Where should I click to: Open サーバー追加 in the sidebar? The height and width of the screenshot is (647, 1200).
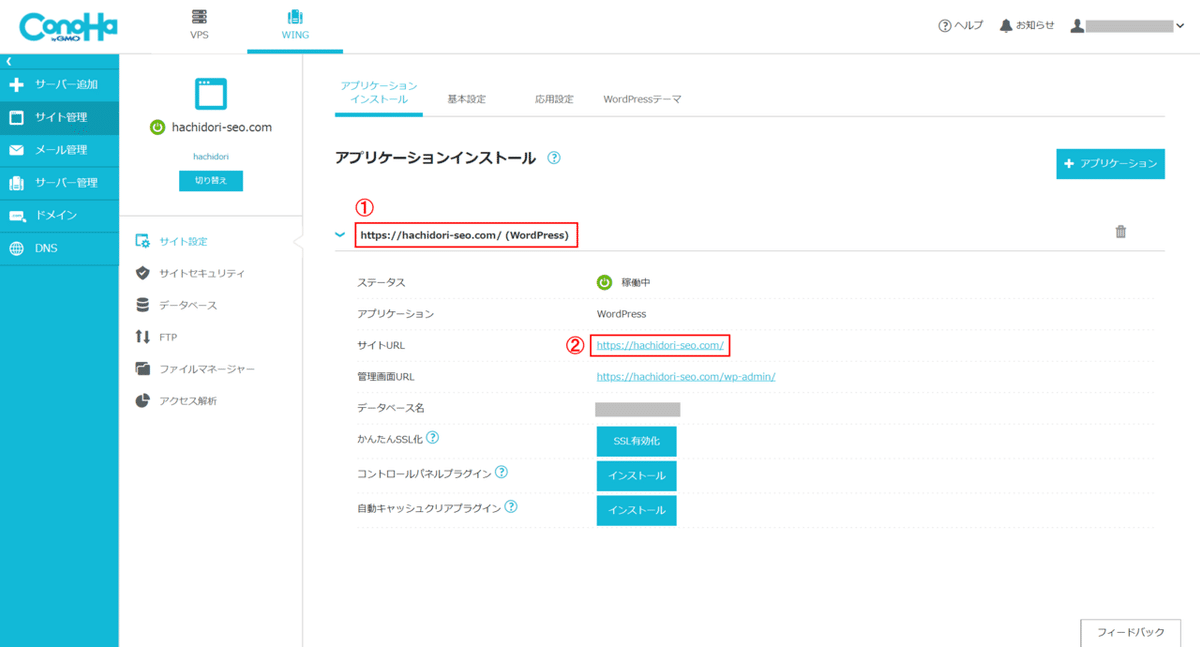(59, 85)
